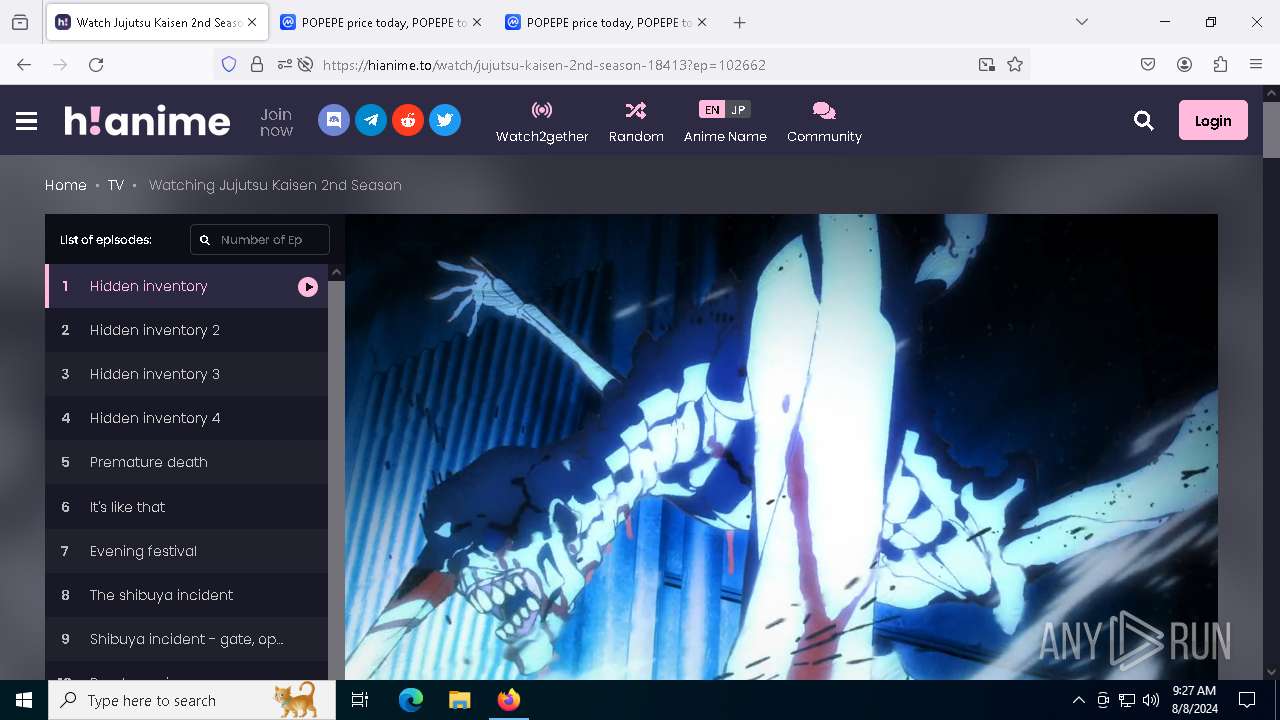The image size is (1280, 720).
Task: Open the Twitter icon
Action: (445, 120)
